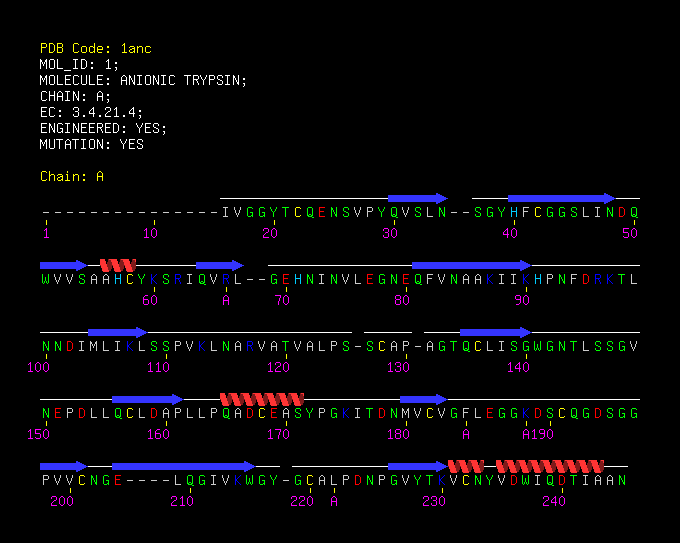Click residue number label 240

pyautogui.click(x=554, y=501)
